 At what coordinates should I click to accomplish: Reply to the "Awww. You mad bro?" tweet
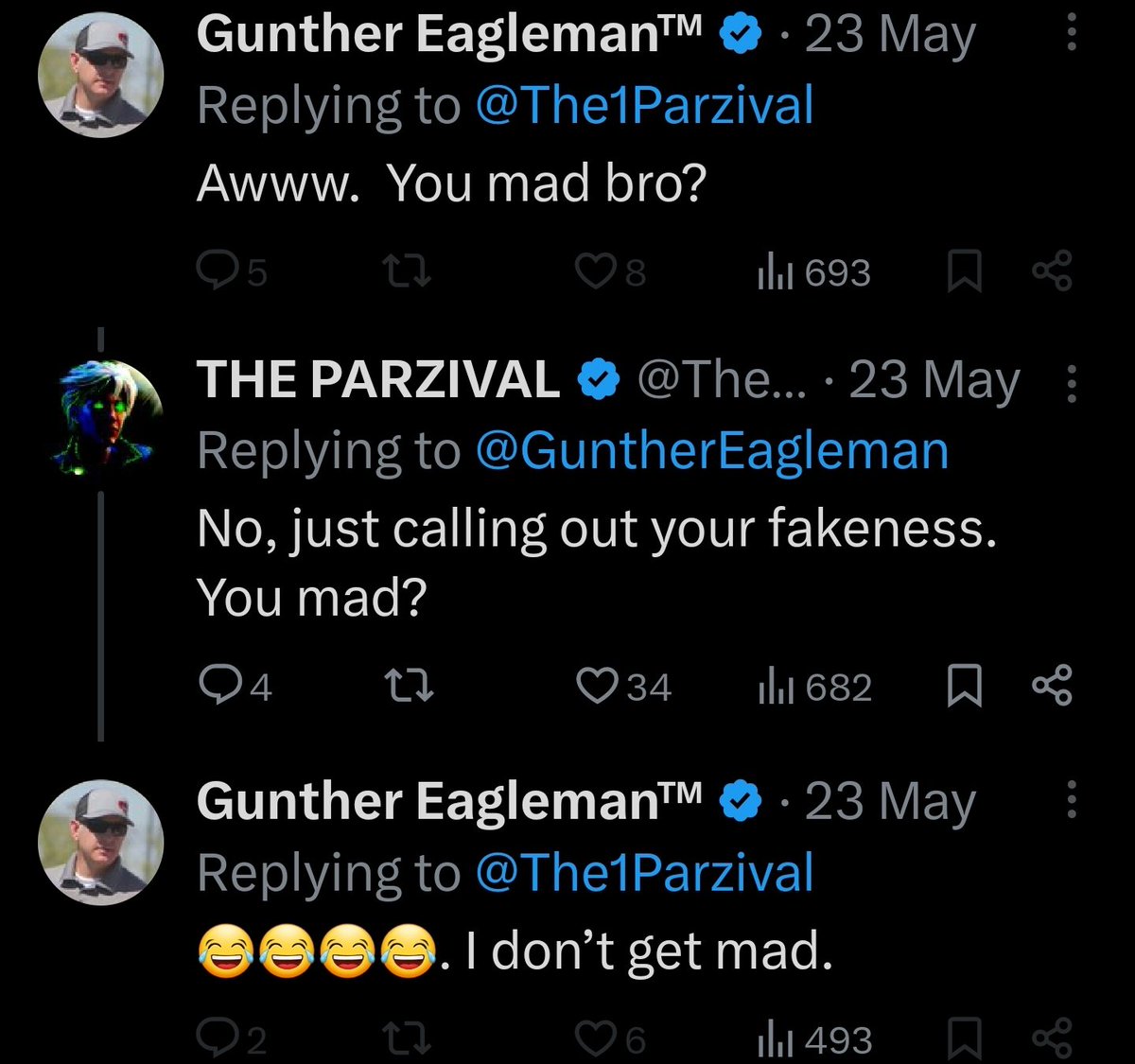217,272
